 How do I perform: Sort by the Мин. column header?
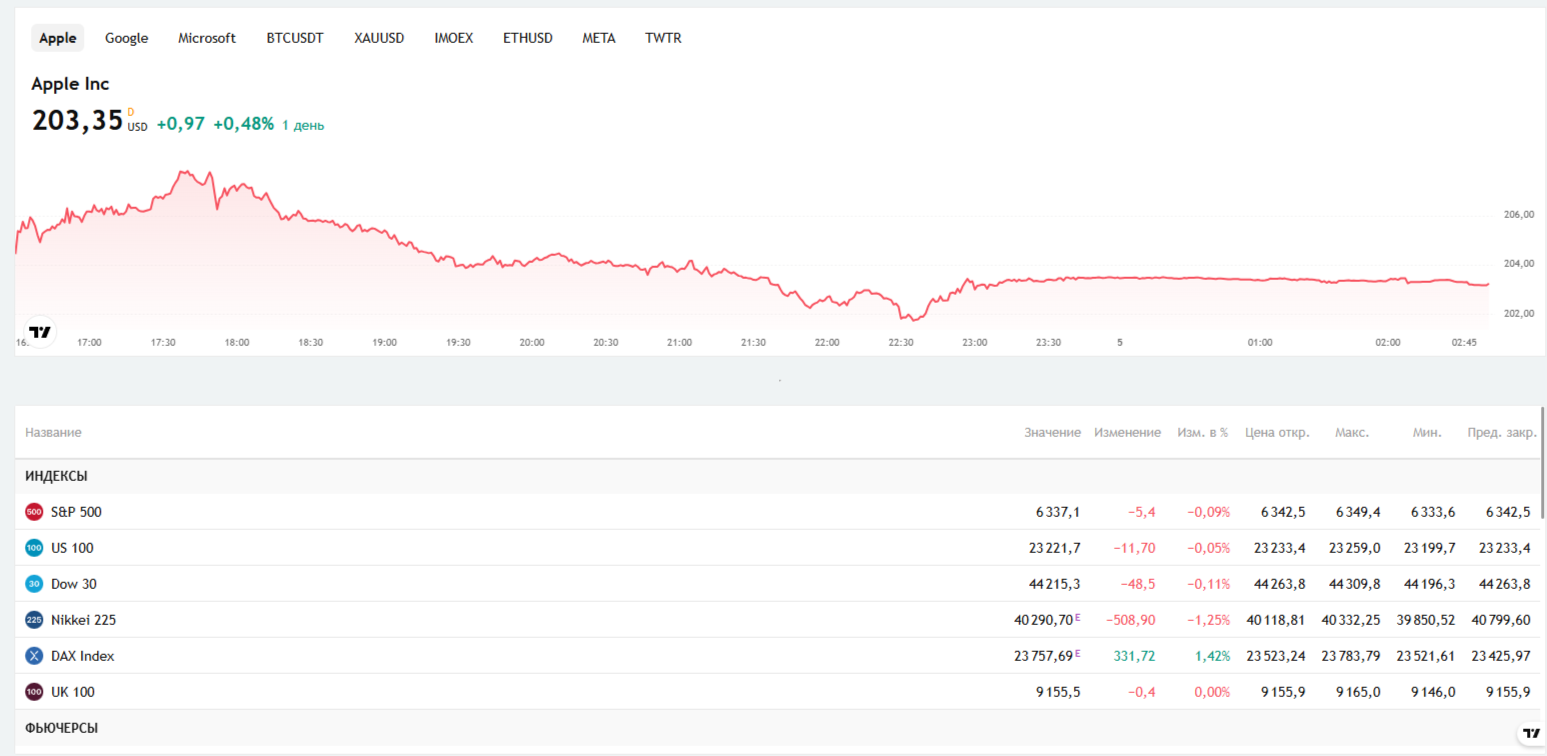click(x=1428, y=433)
